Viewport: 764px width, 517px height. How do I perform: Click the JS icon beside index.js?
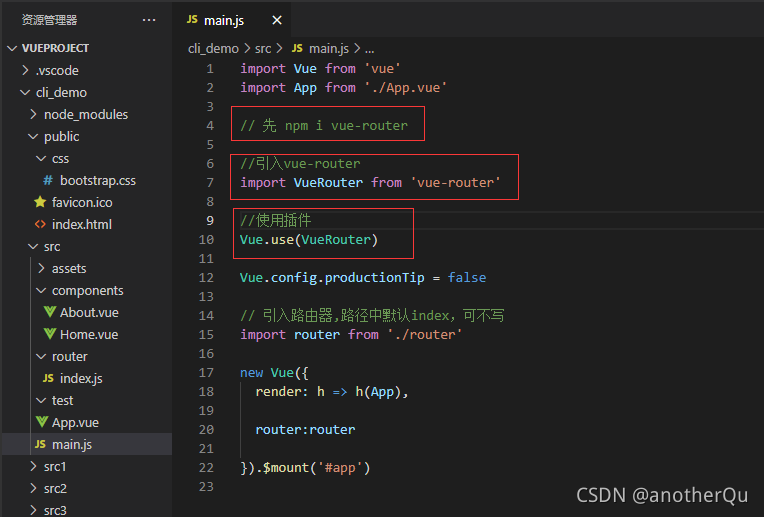[x=48, y=378]
